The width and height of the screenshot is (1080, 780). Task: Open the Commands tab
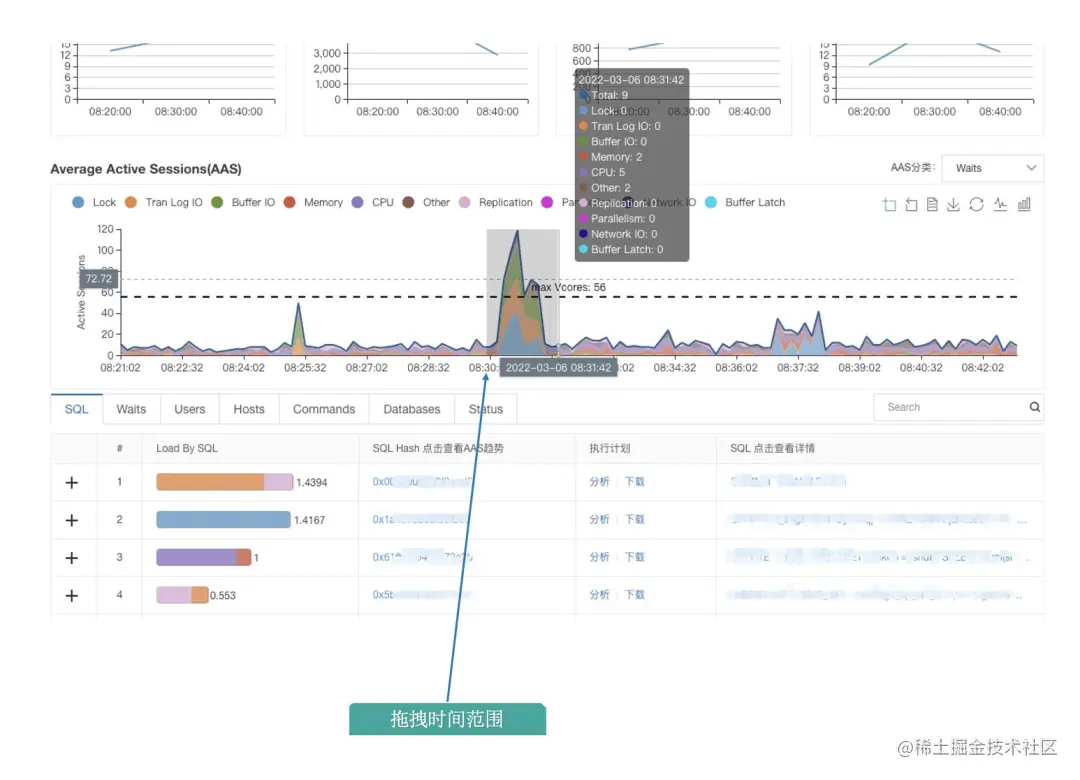point(324,409)
